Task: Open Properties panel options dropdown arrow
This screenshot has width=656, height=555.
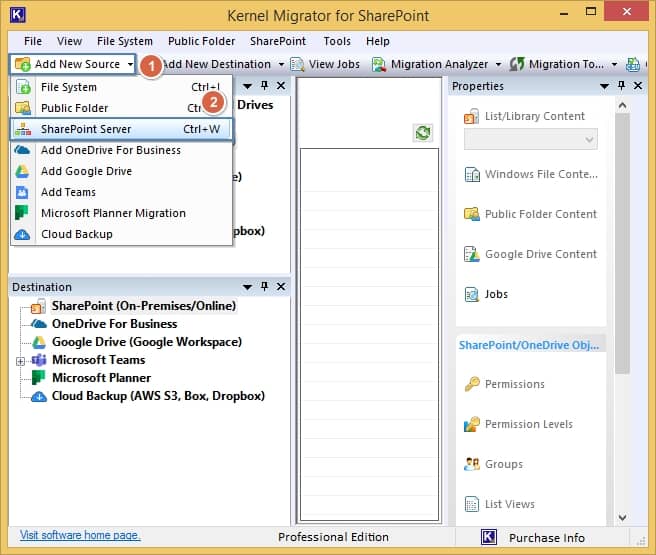Action: click(x=604, y=86)
